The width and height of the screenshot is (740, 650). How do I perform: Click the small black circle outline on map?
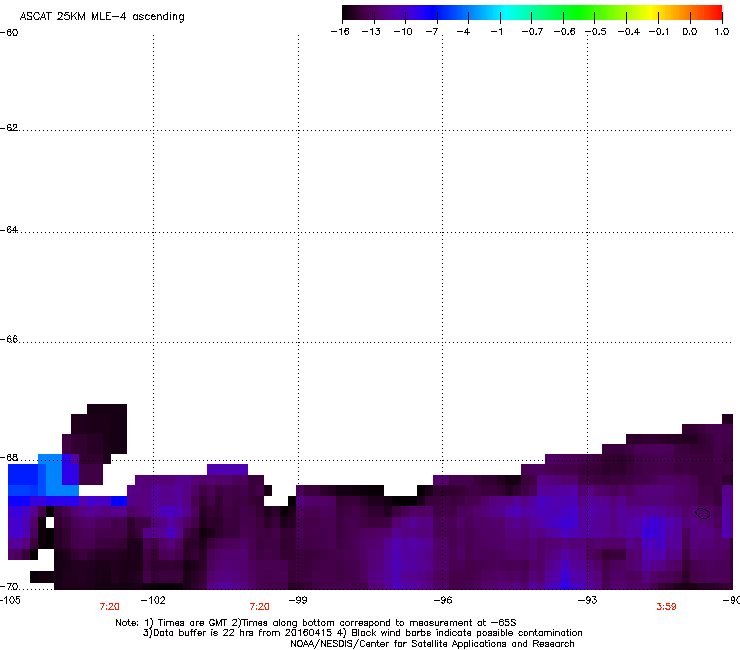(x=703, y=513)
